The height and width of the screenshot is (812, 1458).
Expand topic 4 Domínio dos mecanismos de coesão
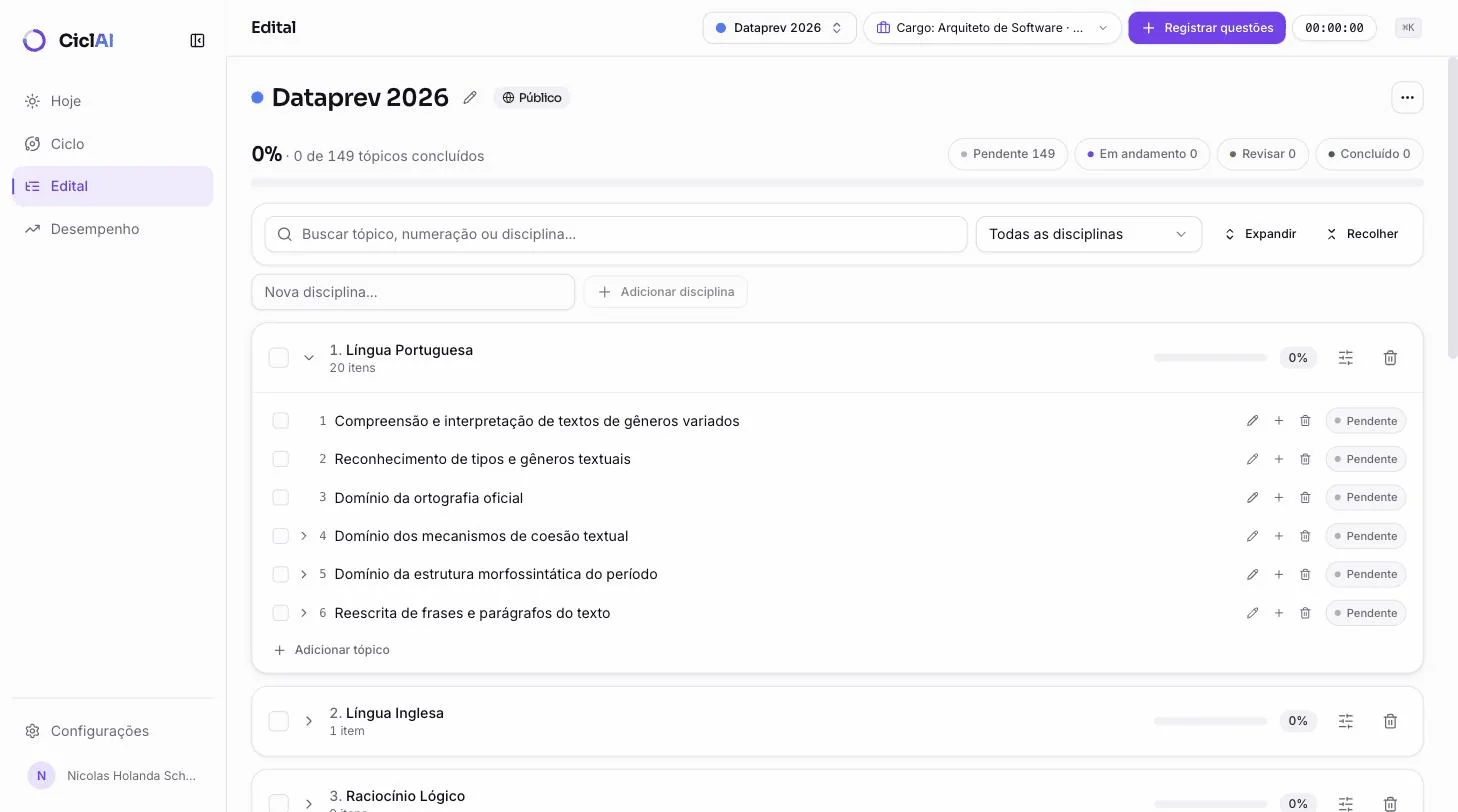pyautogui.click(x=304, y=536)
